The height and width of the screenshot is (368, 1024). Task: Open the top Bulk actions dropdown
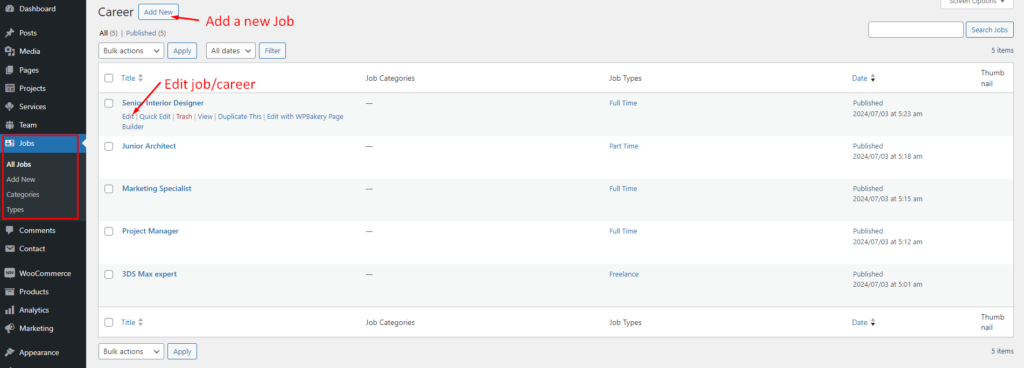[x=131, y=50]
